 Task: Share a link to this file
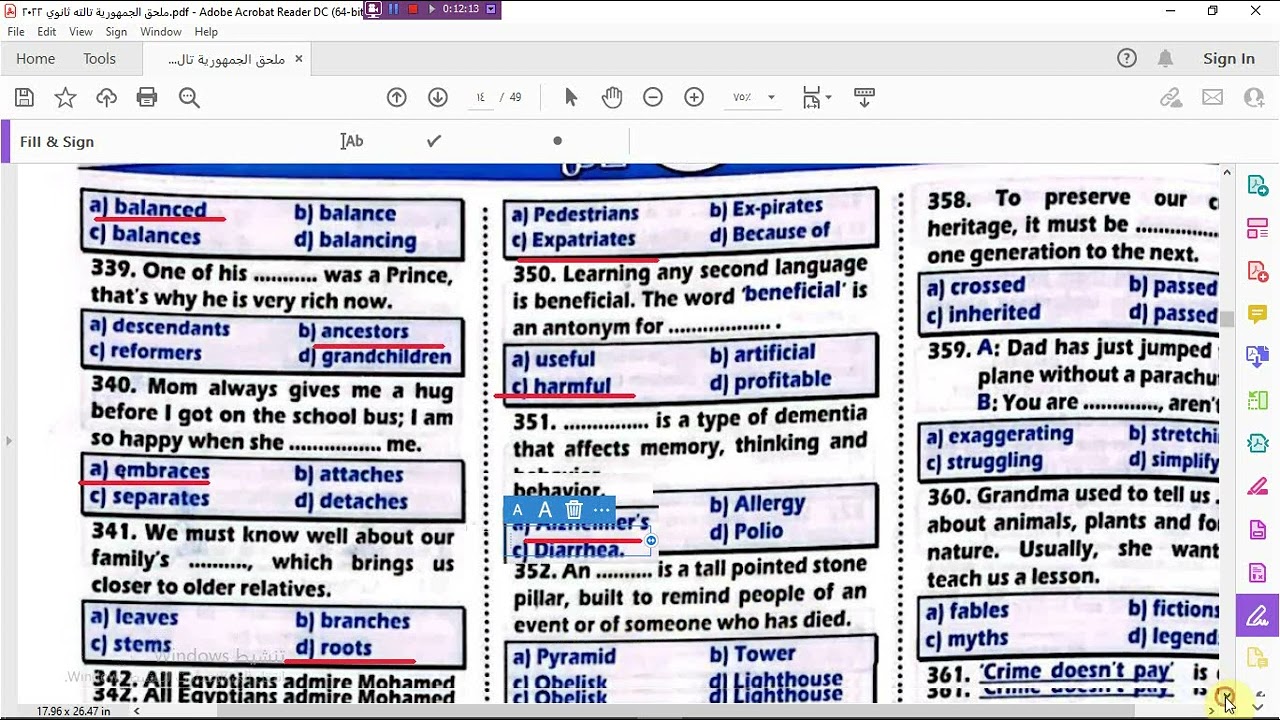tap(1171, 97)
